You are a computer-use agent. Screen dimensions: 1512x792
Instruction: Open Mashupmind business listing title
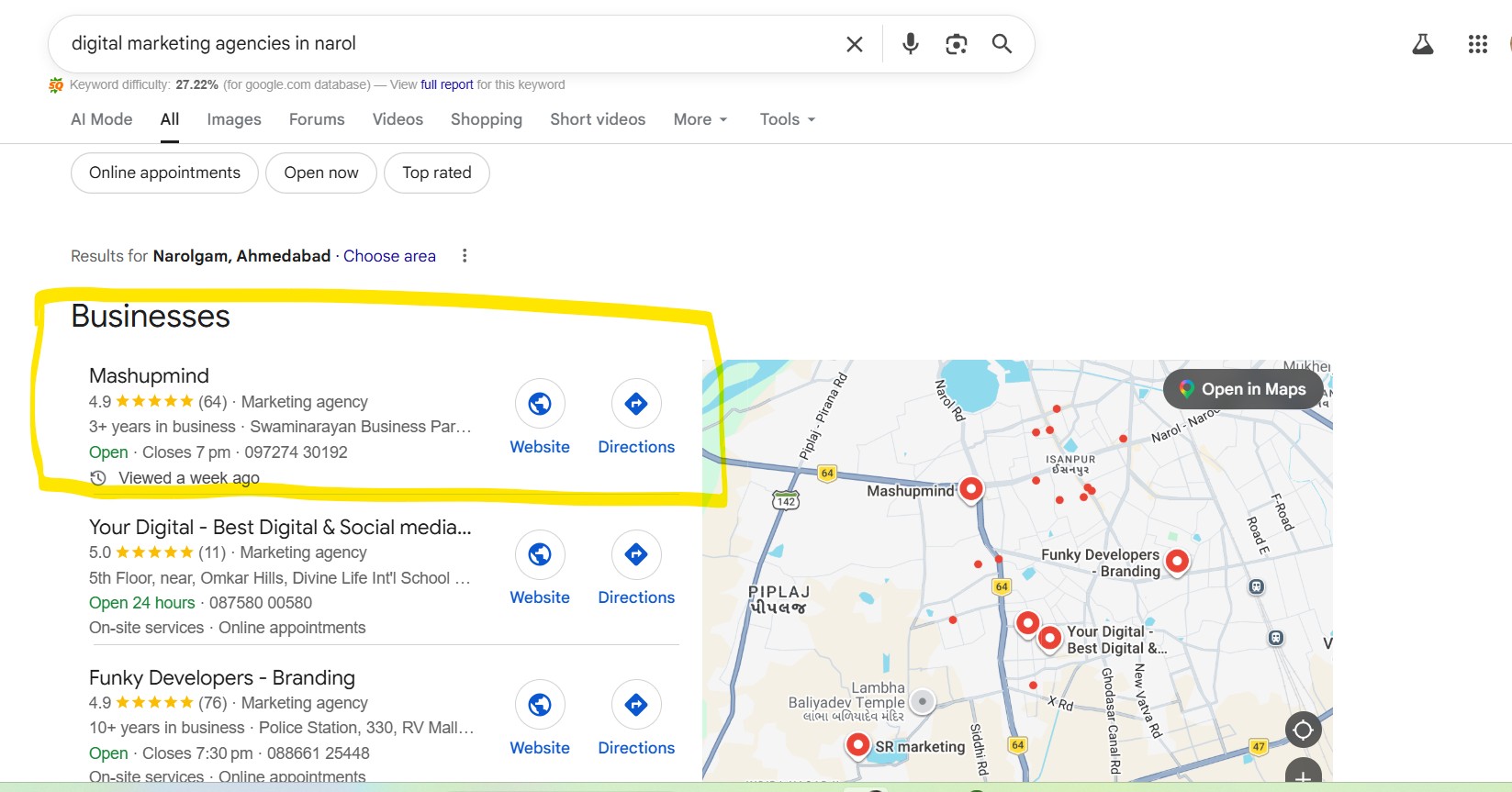[x=149, y=375]
